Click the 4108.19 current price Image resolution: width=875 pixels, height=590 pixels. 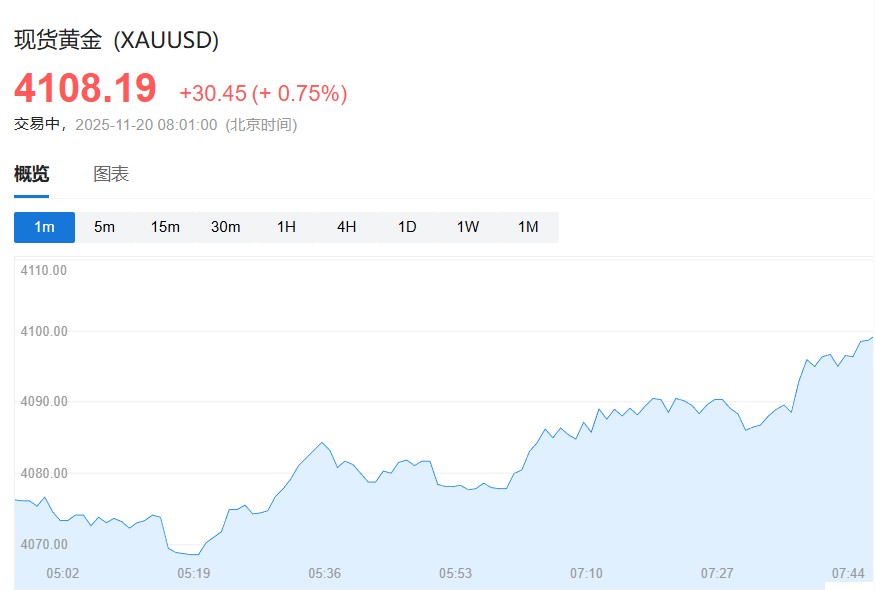[85, 88]
